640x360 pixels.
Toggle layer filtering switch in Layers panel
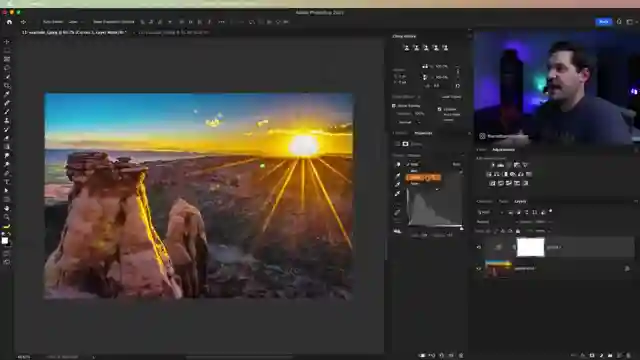click(551, 211)
